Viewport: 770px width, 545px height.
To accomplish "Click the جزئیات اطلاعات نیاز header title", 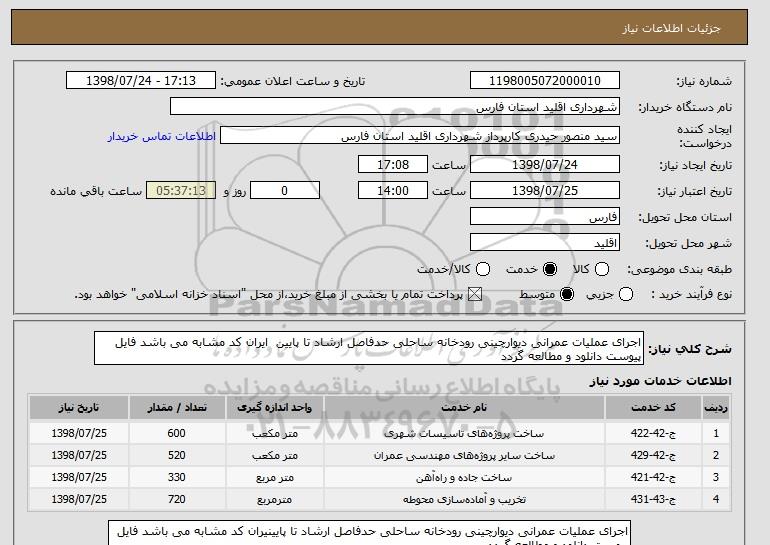I will click(671, 28).
